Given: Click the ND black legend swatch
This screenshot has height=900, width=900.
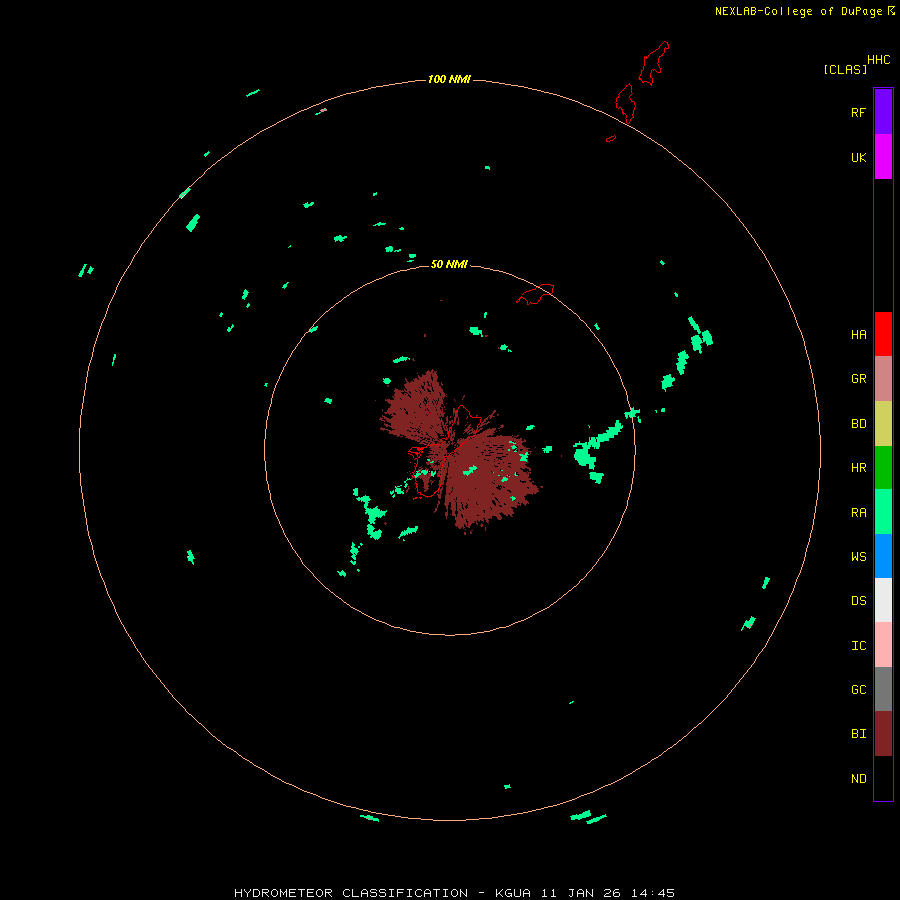Looking at the screenshot, I should (x=883, y=778).
